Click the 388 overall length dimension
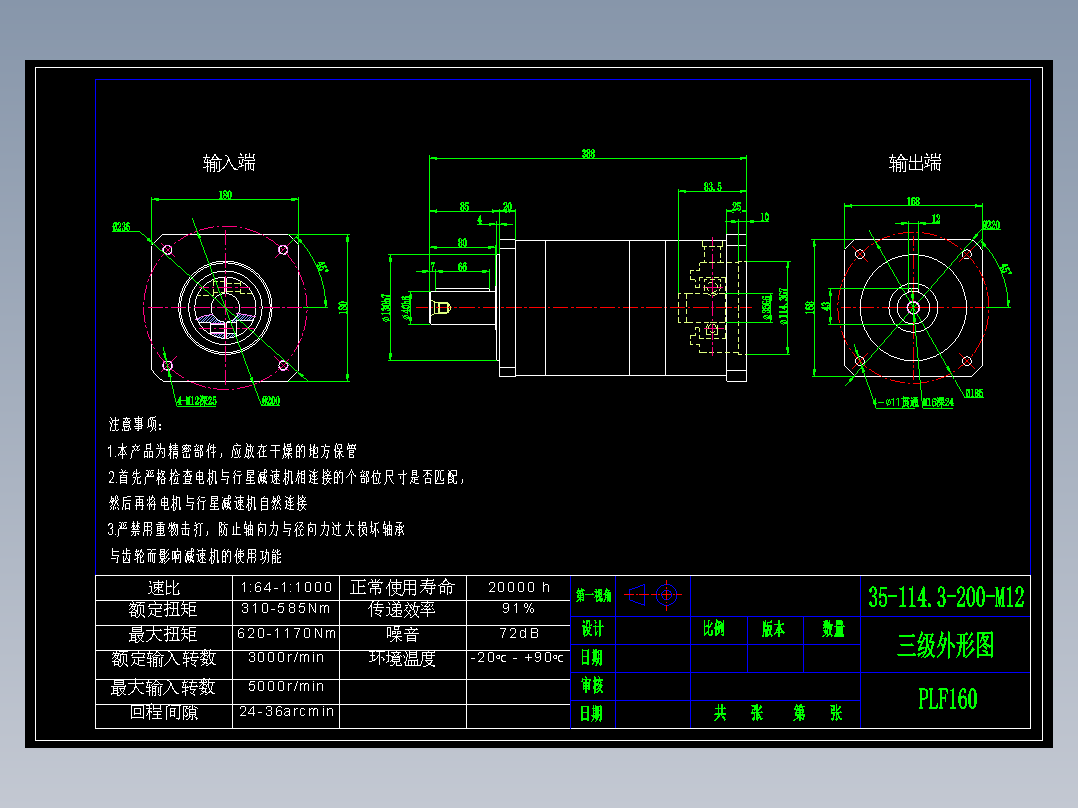This screenshot has height=808, width=1078. tap(587, 155)
